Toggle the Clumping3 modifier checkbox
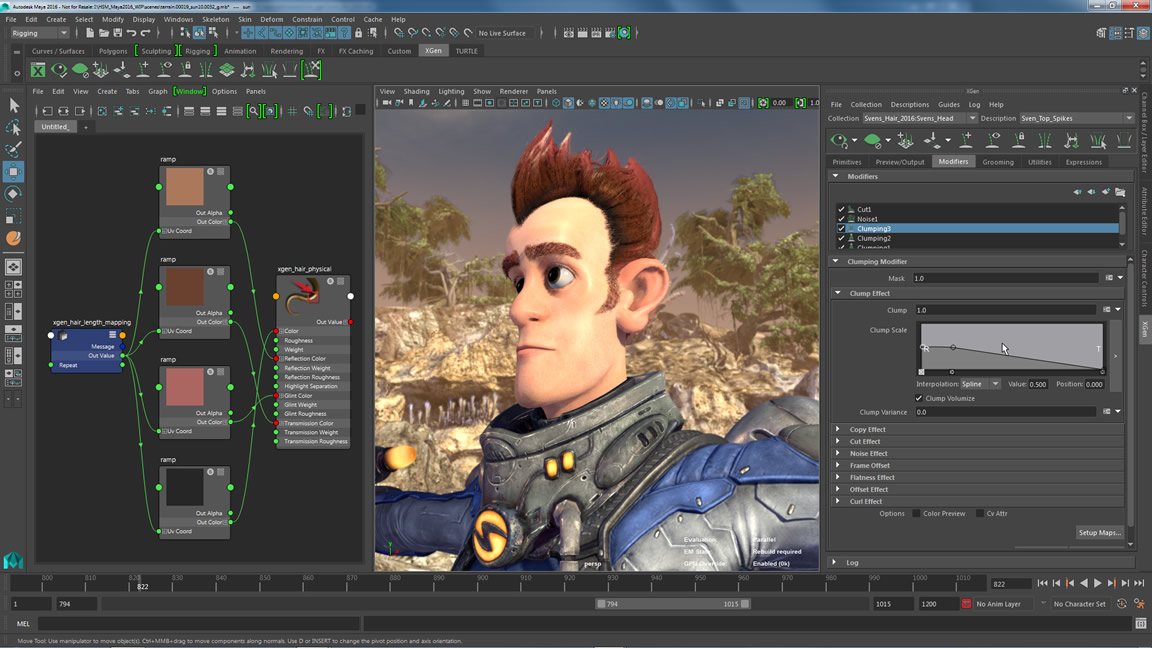1152x648 pixels. click(841, 228)
